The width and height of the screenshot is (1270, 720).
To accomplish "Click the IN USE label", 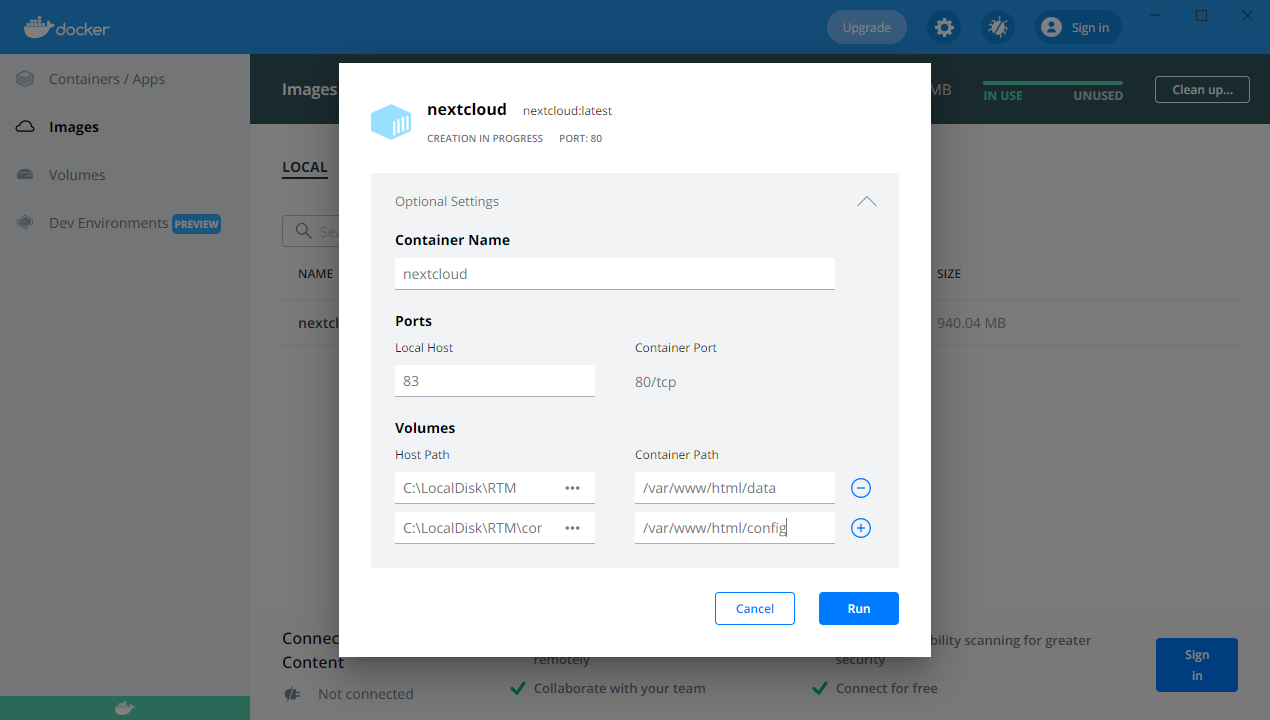I will pos(1003,96).
